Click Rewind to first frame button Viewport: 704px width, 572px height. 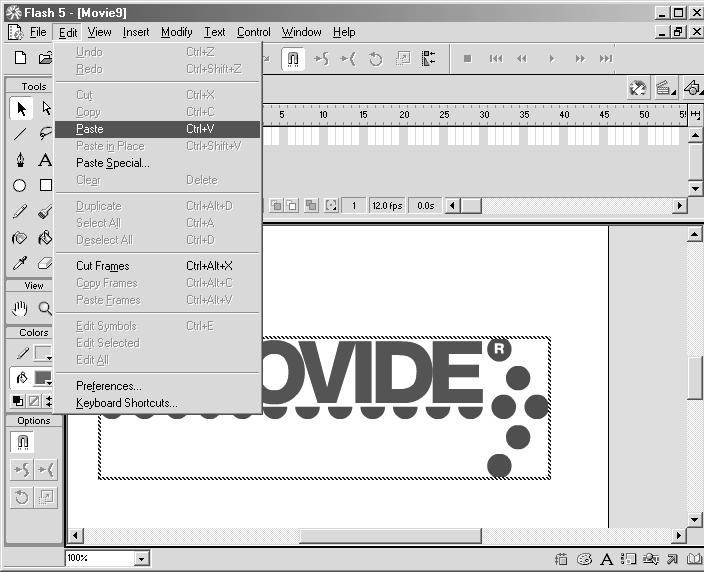(496, 59)
